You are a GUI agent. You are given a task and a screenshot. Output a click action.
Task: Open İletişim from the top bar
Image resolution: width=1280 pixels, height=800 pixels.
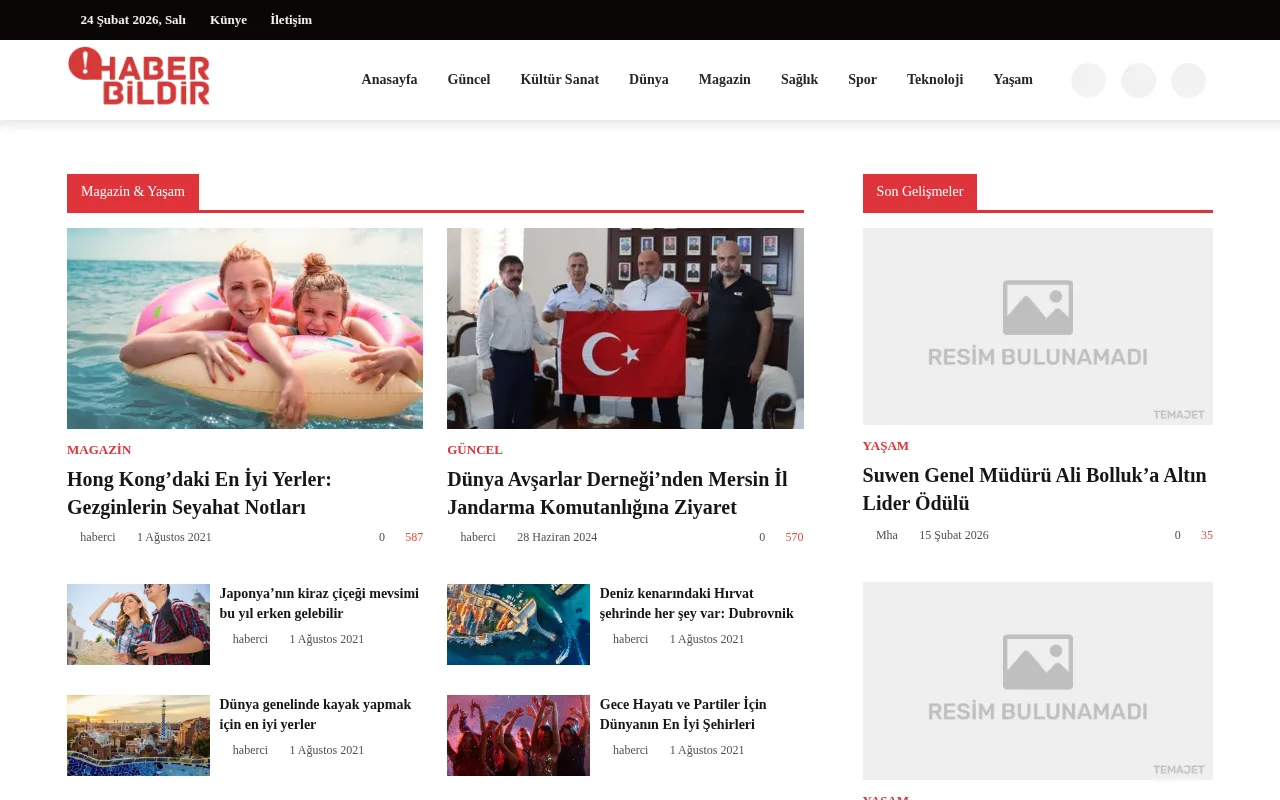290,19
